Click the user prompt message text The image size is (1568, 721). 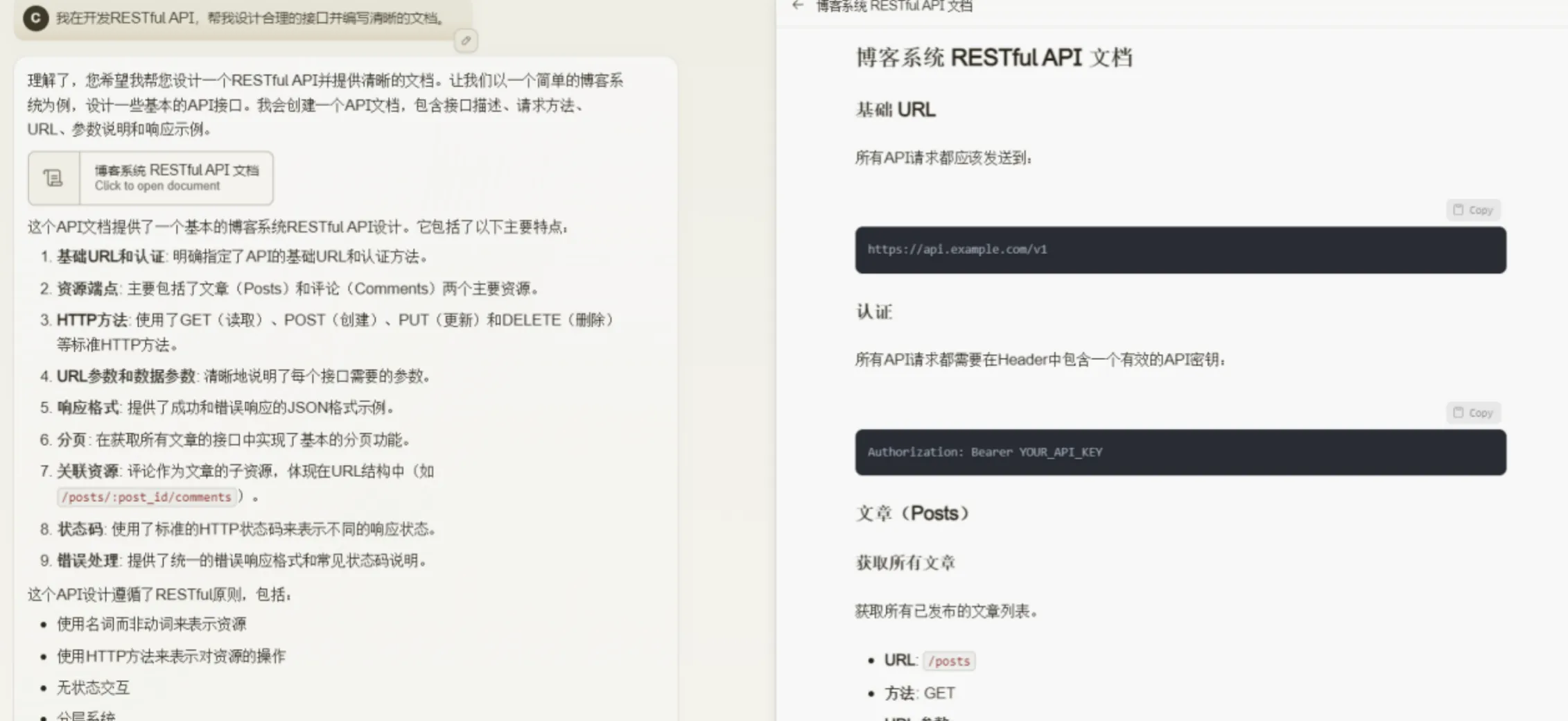coord(250,18)
